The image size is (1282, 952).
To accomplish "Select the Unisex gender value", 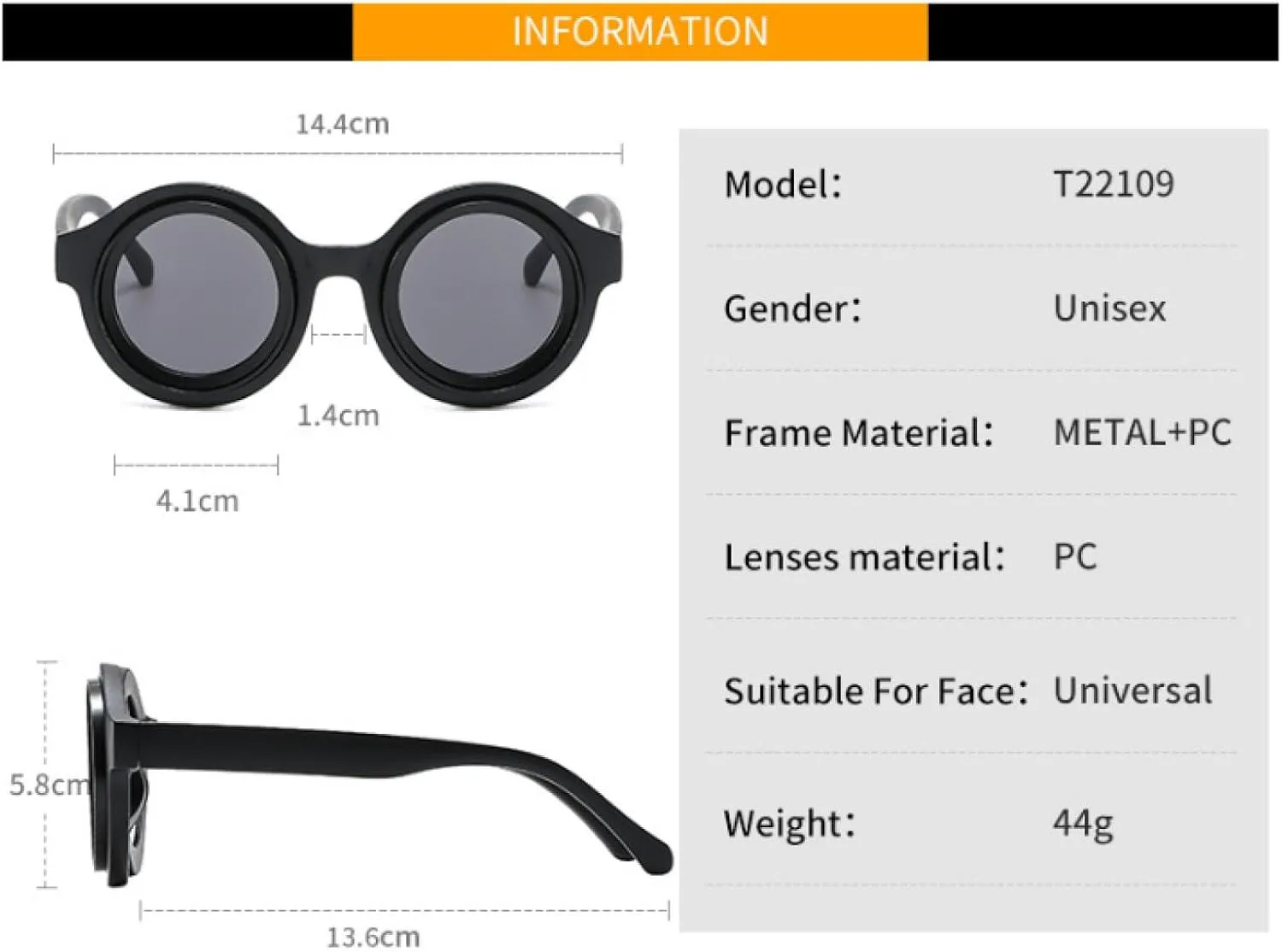I will [x=1109, y=309].
